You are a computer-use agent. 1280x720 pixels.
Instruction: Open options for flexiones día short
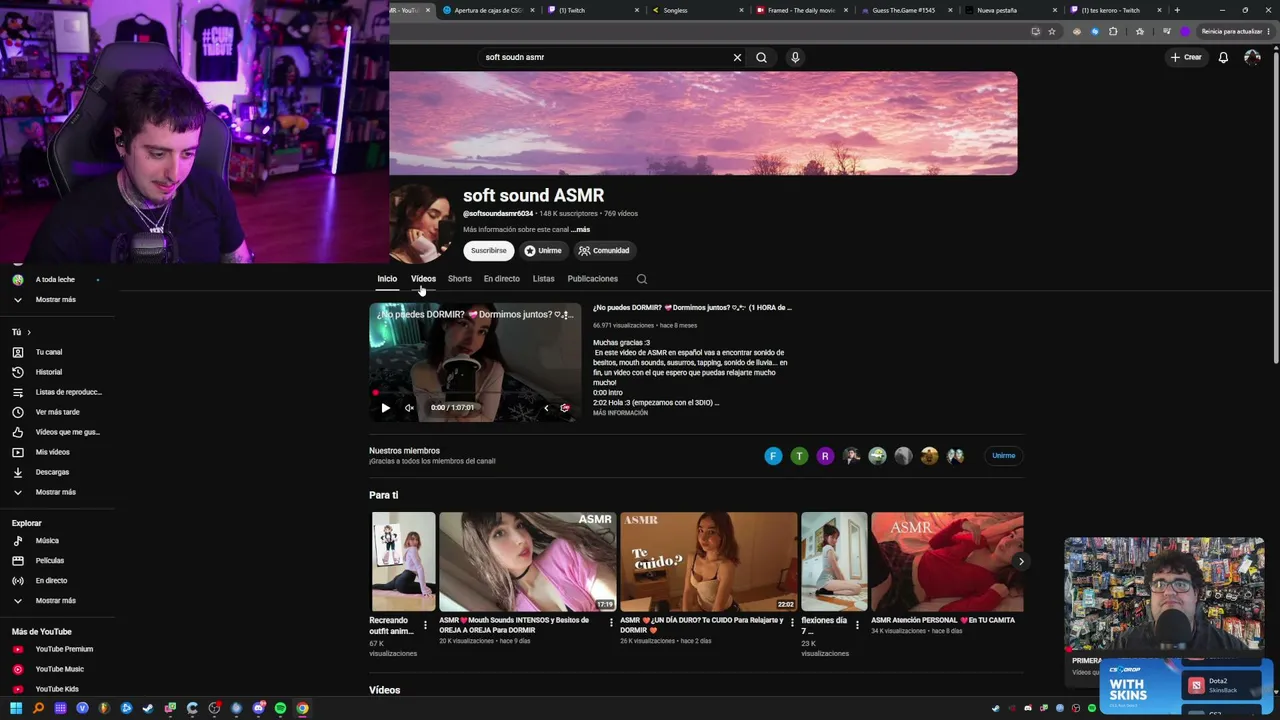[x=857, y=625]
